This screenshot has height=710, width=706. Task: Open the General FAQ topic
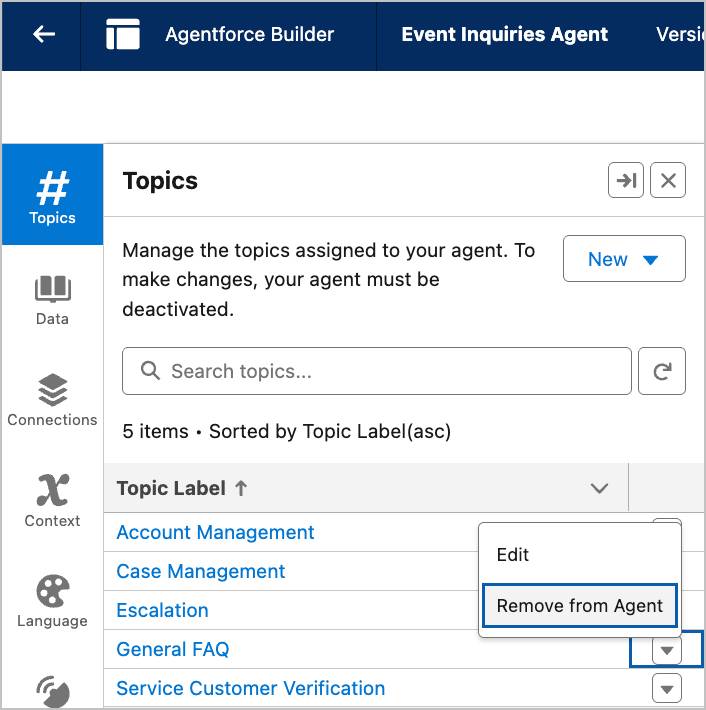pos(173,649)
